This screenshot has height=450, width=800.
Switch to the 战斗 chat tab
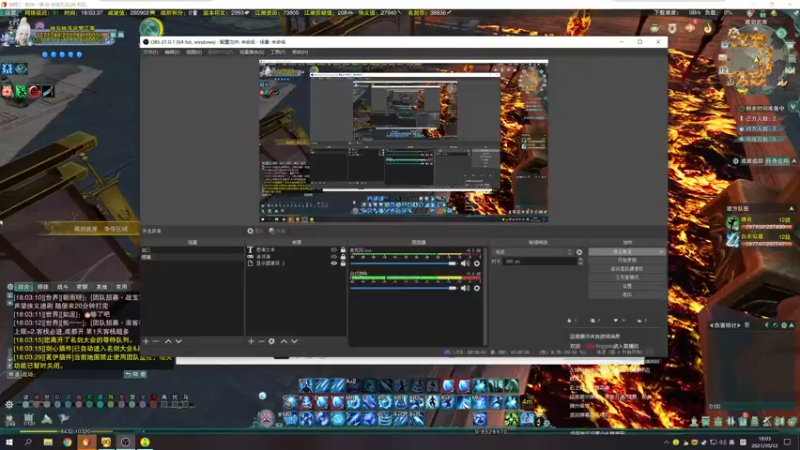pyautogui.click(x=62, y=287)
